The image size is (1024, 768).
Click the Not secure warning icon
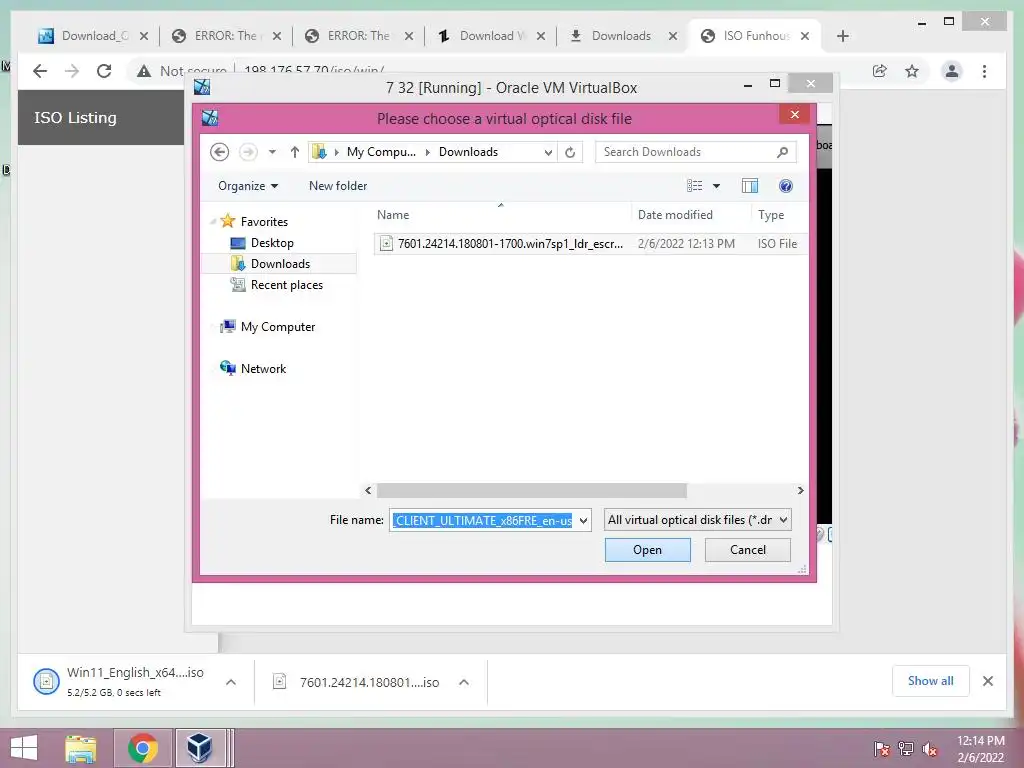coord(144,71)
